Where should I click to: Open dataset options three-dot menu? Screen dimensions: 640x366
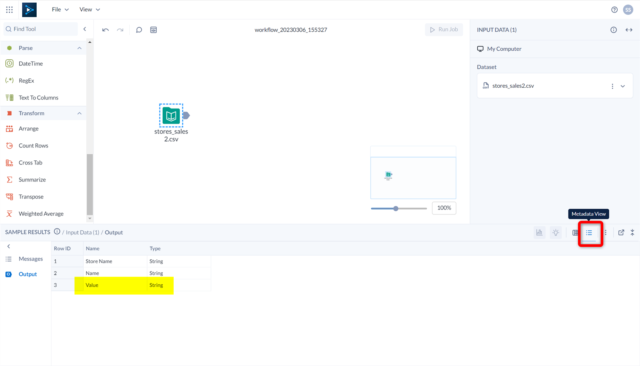tap(612, 86)
